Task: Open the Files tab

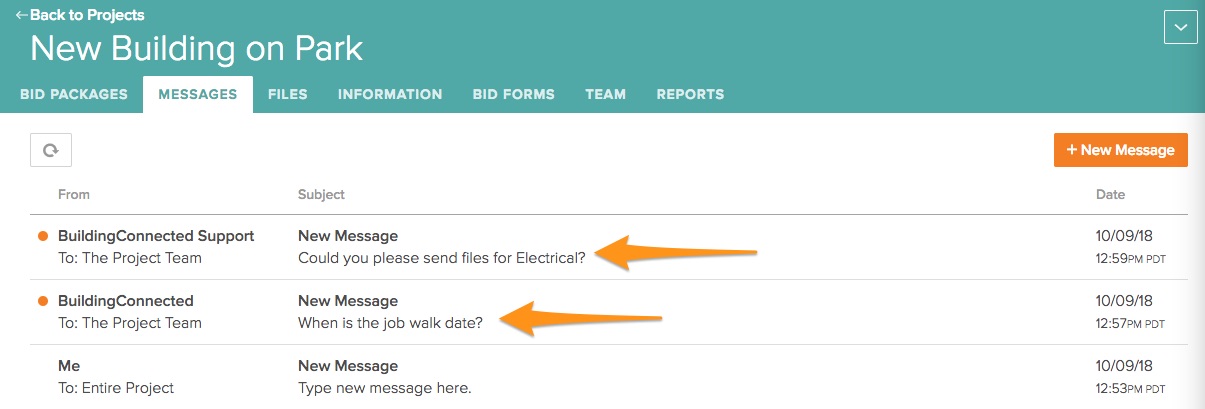Action: pos(287,95)
